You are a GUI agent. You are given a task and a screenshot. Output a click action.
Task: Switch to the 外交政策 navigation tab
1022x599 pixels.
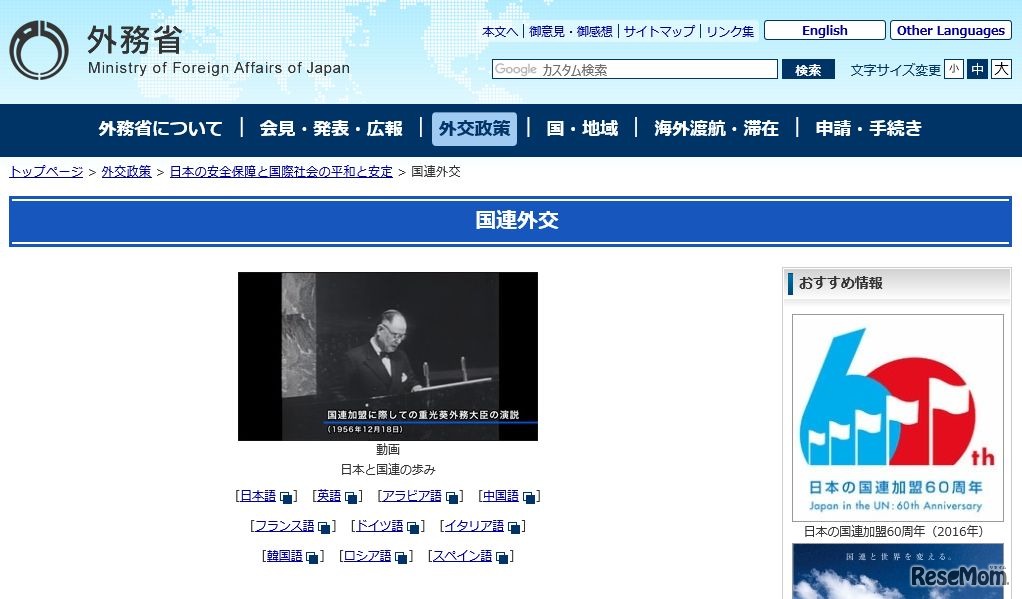point(473,129)
